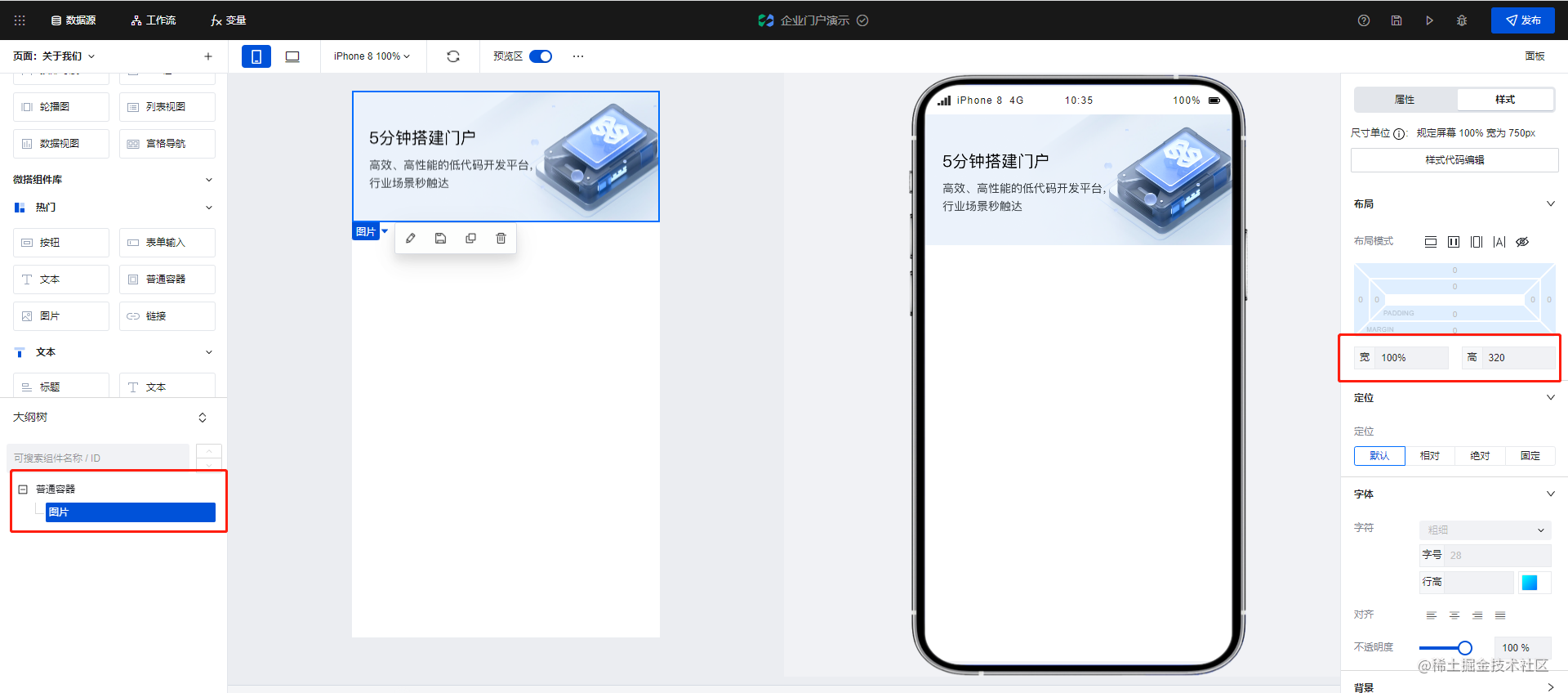Select the 宫格导航 grid navigation component
The height and width of the screenshot is (693, 1568).
pos(167,144)
